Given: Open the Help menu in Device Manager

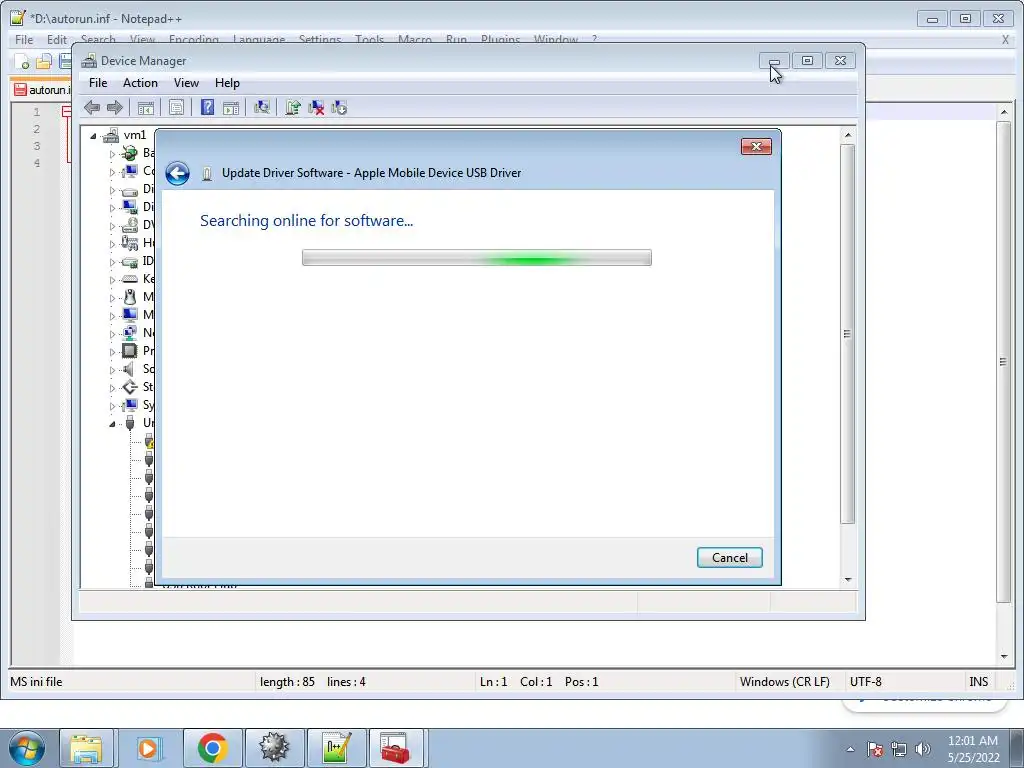Looking at the screenshot, I should click(x=227, y=83).
